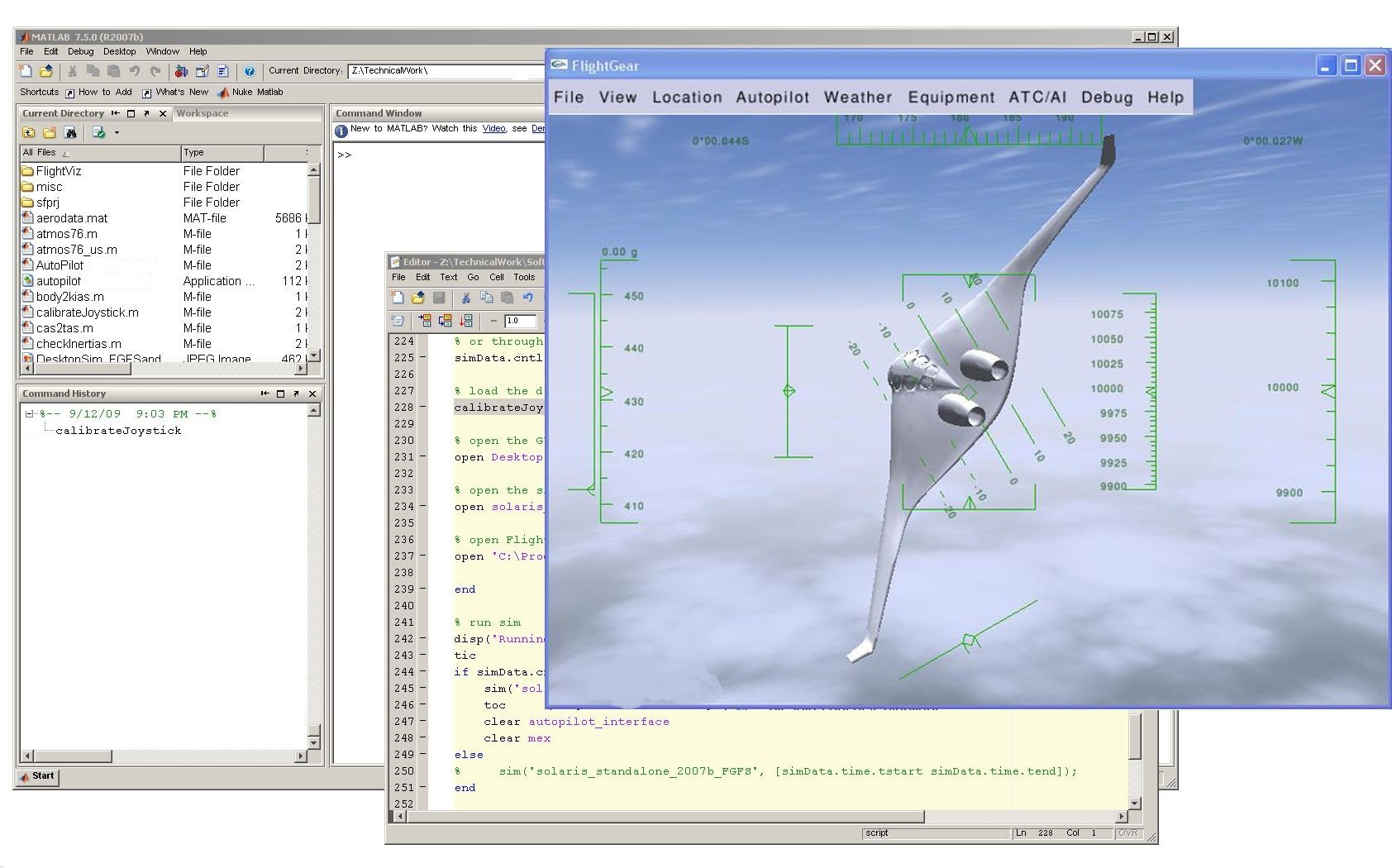Click the cell toolbar page icon in Editor
Screen dimensions: 1392x868
click(398, 321)
